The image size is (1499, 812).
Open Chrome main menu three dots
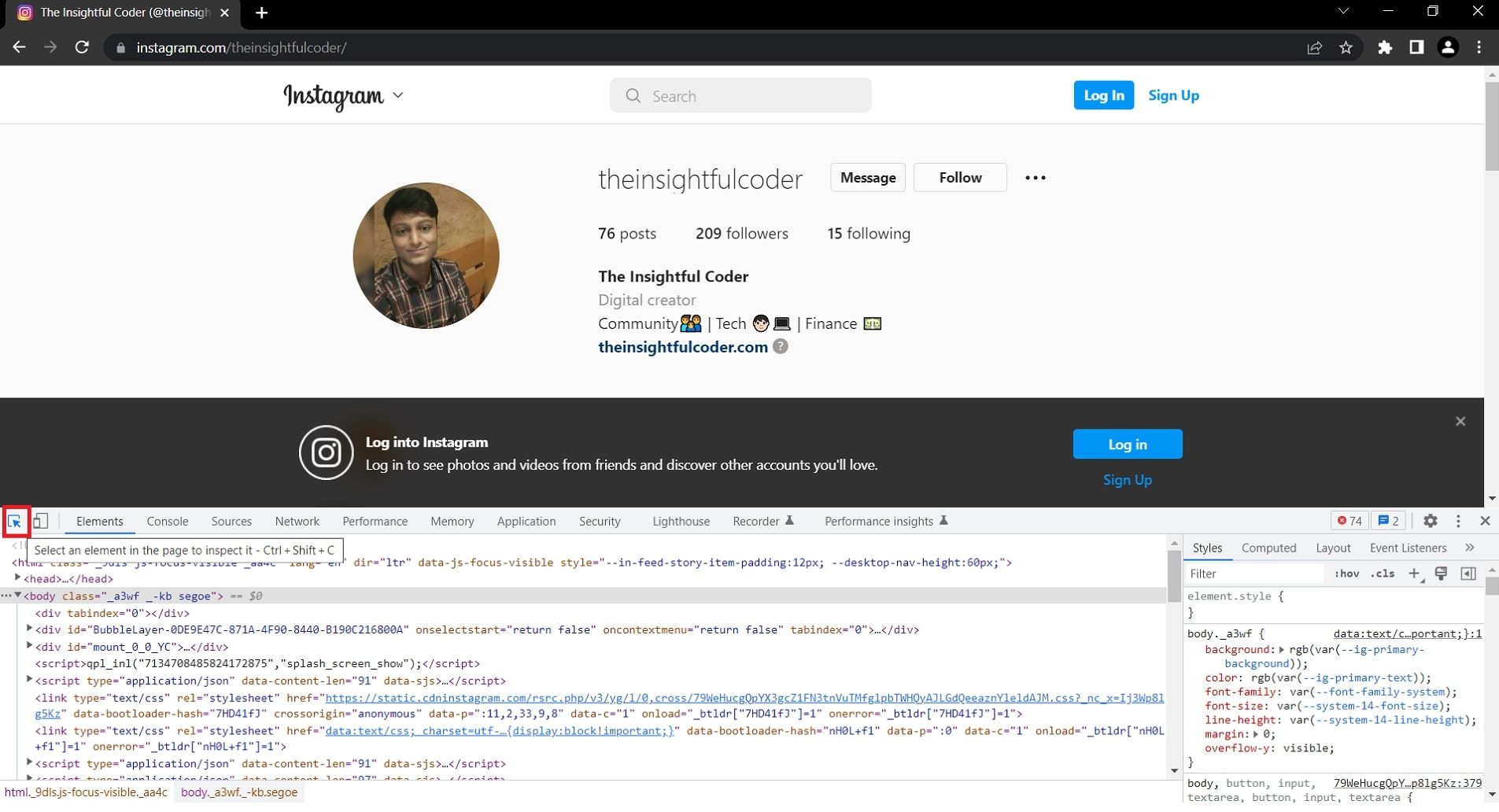(x=1479, y=47)
